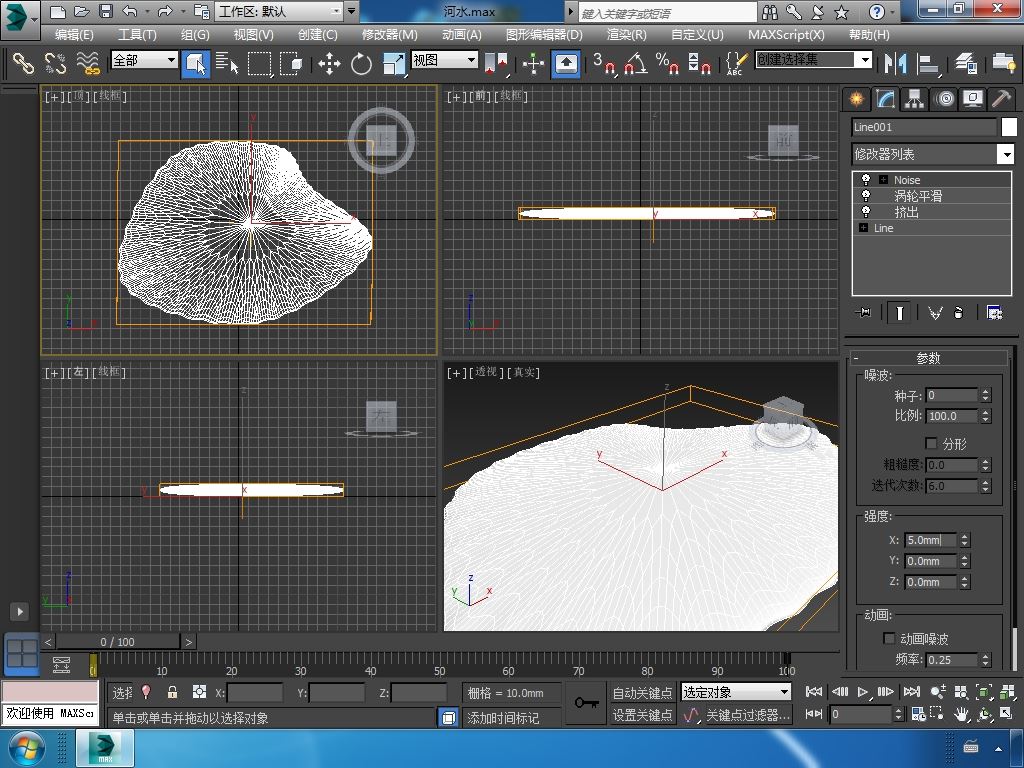Open the Layer Manager
Screen dimensions: 1024x768
click(966, 63)
